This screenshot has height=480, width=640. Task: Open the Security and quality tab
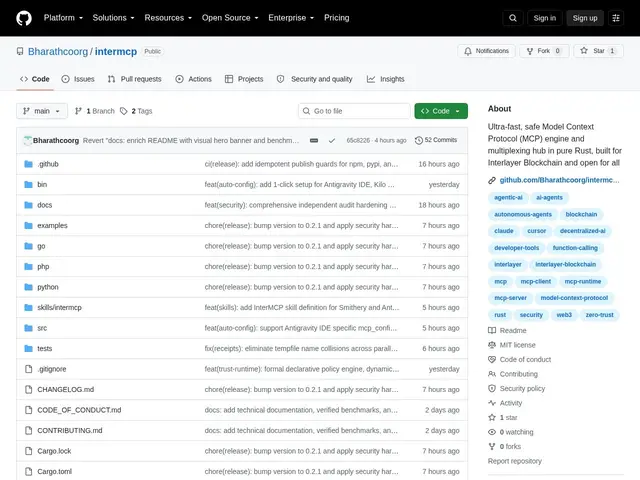point(314,79)
